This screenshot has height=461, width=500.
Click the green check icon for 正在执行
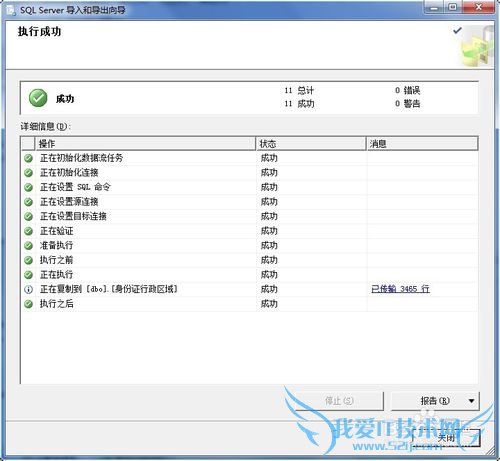[x=29, y=275]
